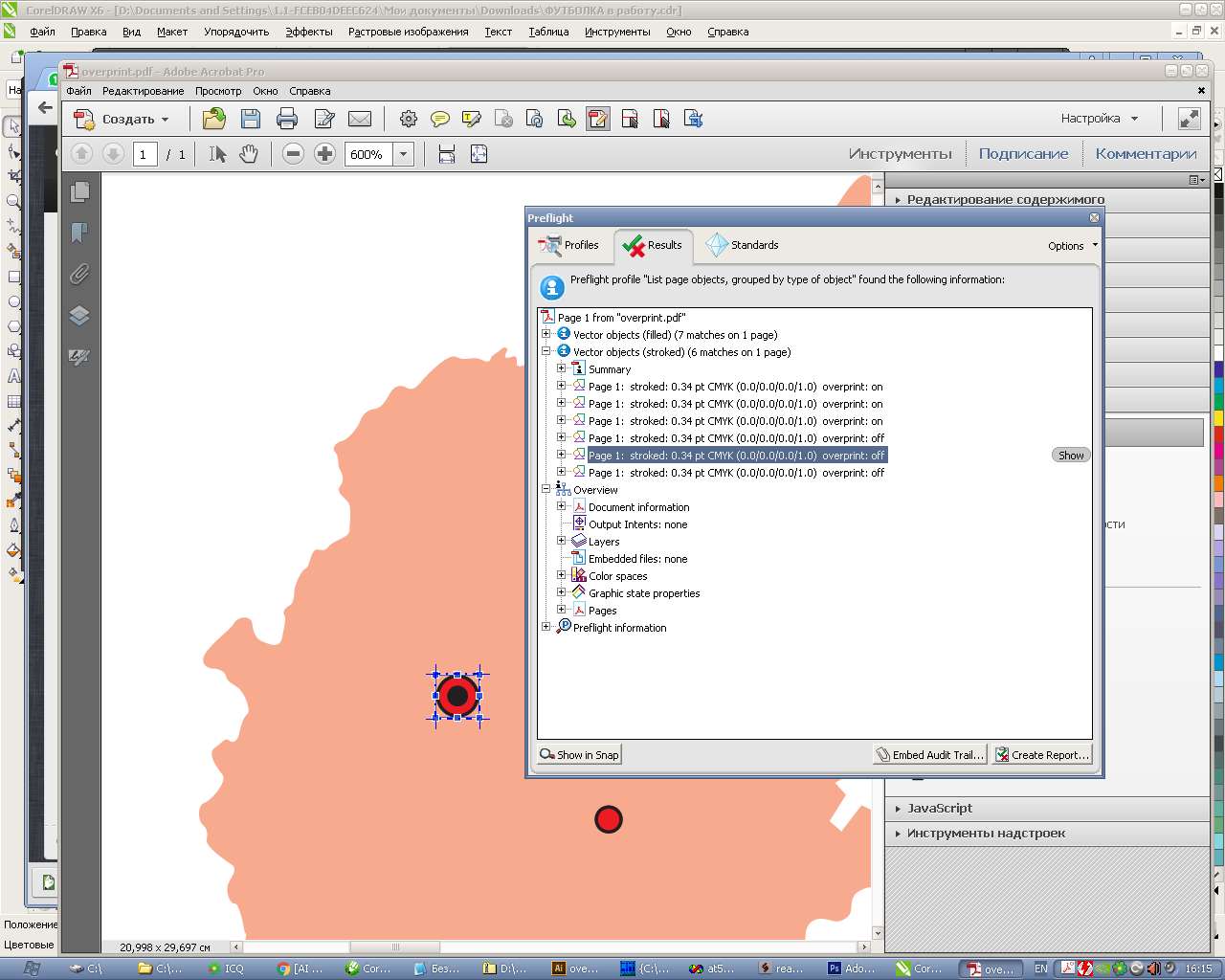This screenshot has height=980, width=1225.
Task: Open Preflight Options dropdown menu
Action: point(1072,246)
